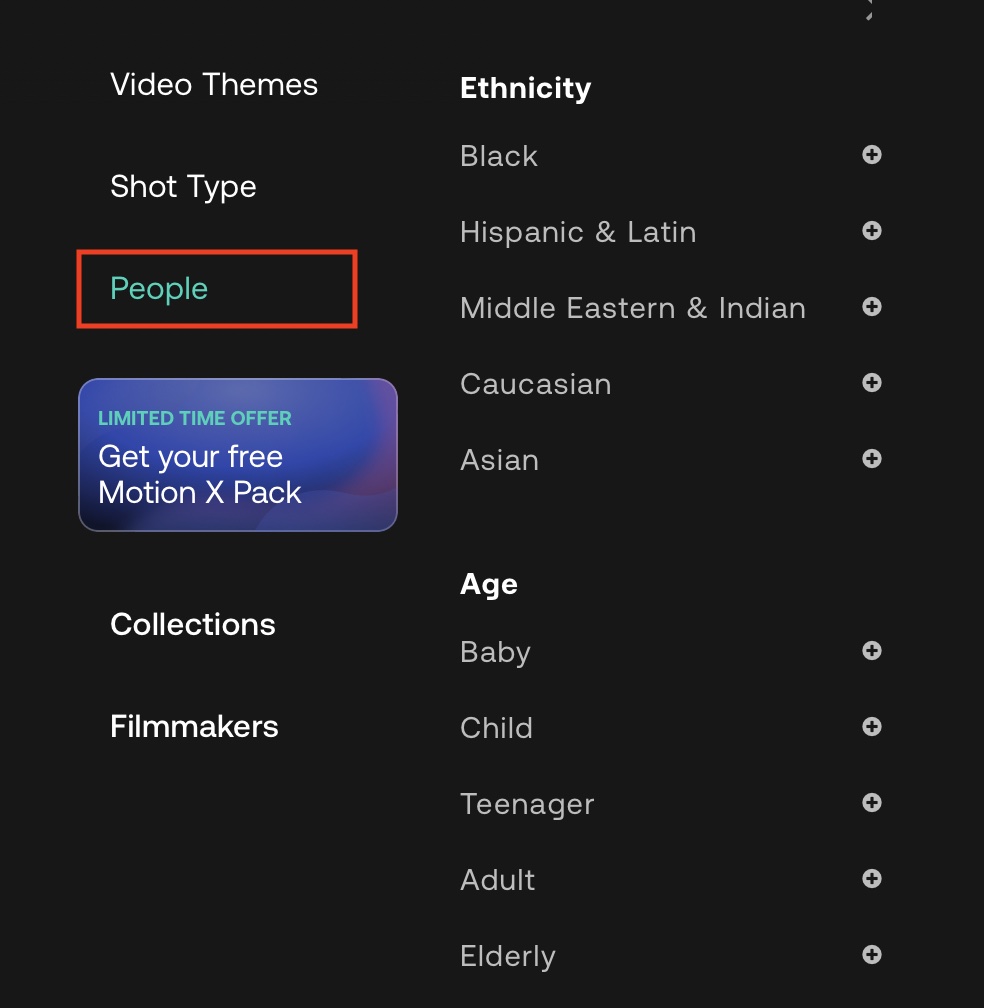Choose the Asian ethnicity option
Image resolution: width=984 pixels, height=1008 pixels.
[x=499, y=460]
